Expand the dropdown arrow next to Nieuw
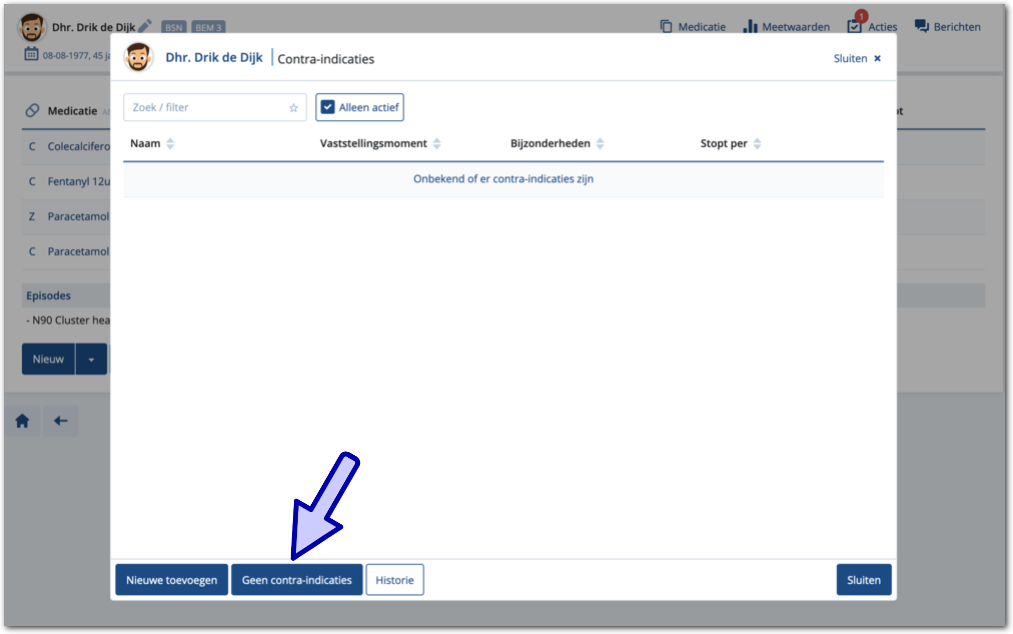This screenshot has width=1013, height=634. pos(91,359)
